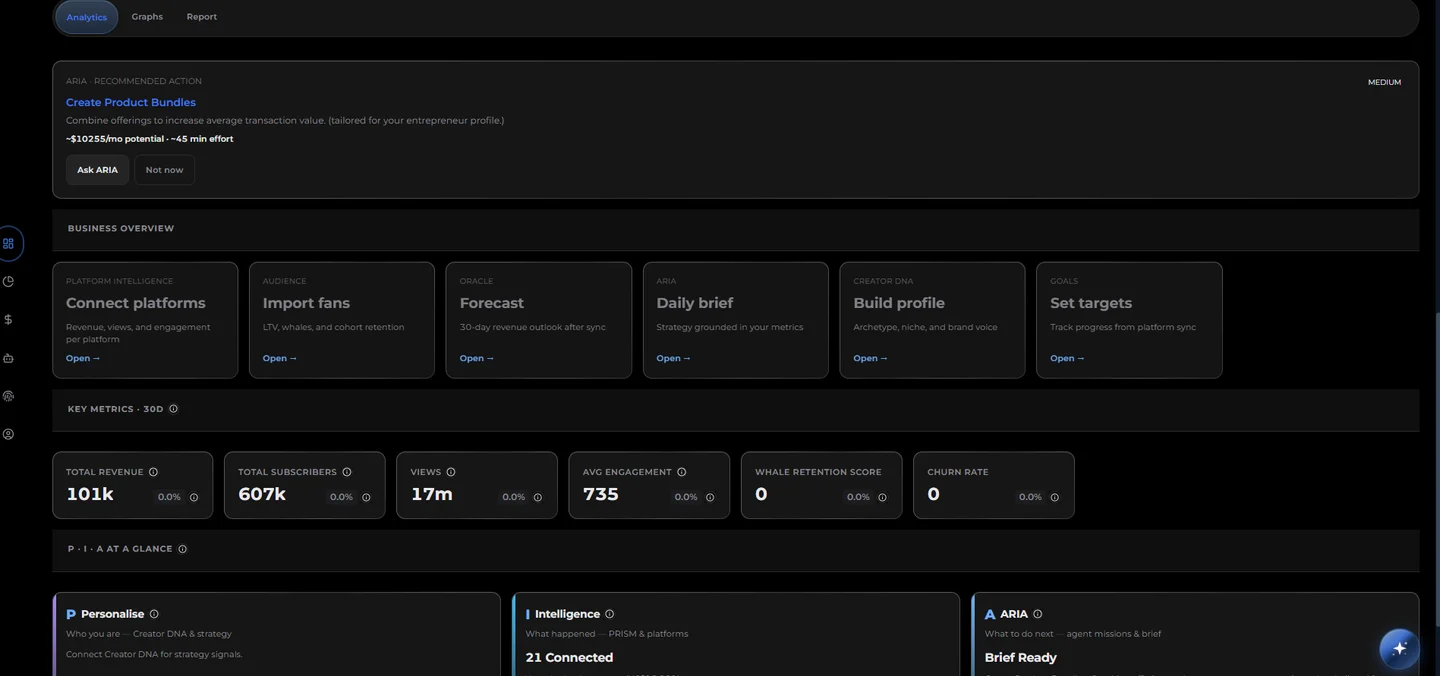
Task: Open the dashboard grid icon in sidebar
Action: point(8,243)
